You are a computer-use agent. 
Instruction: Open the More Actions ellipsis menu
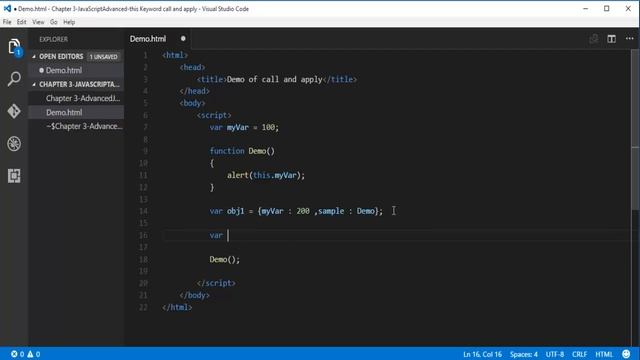click(629, 39)
